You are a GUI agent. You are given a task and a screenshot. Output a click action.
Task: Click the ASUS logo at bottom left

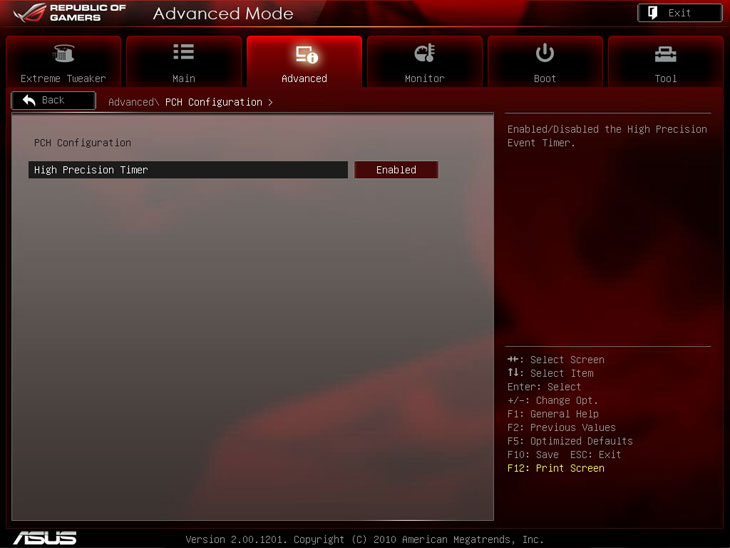44,537
